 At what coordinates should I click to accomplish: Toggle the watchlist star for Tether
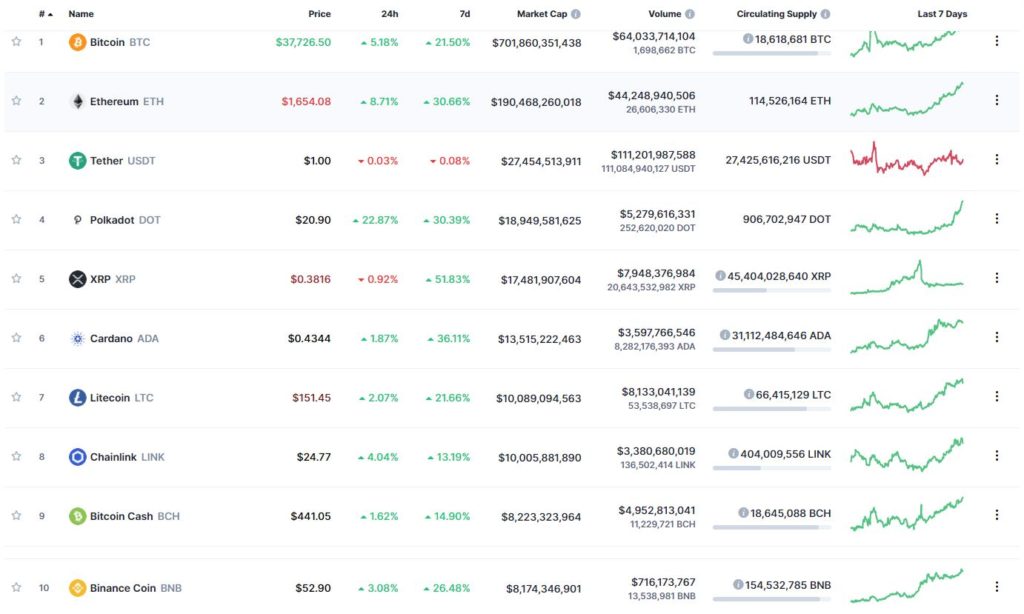pyautogui.click(x=16, y=160)
